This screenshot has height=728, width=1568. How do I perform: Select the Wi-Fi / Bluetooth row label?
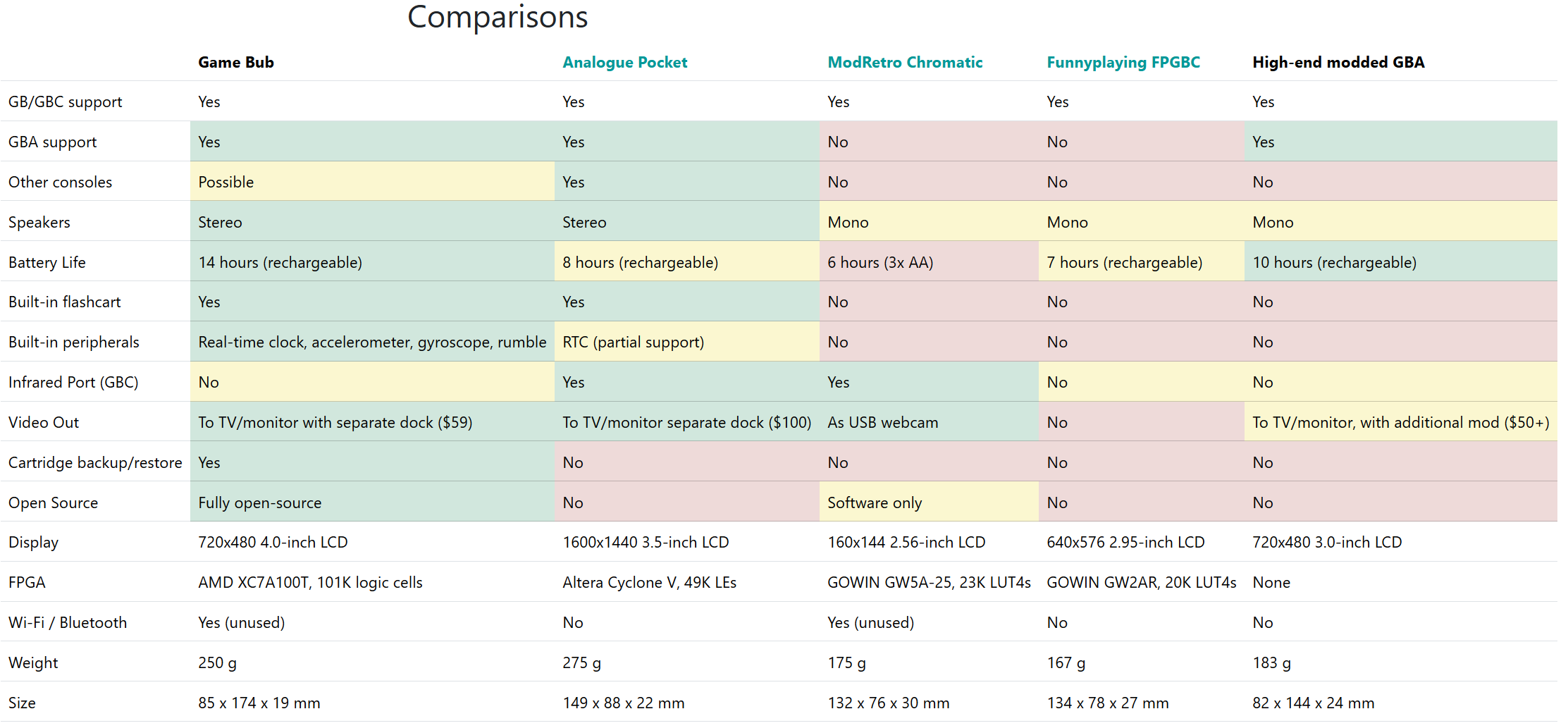(x=68, y=622)
